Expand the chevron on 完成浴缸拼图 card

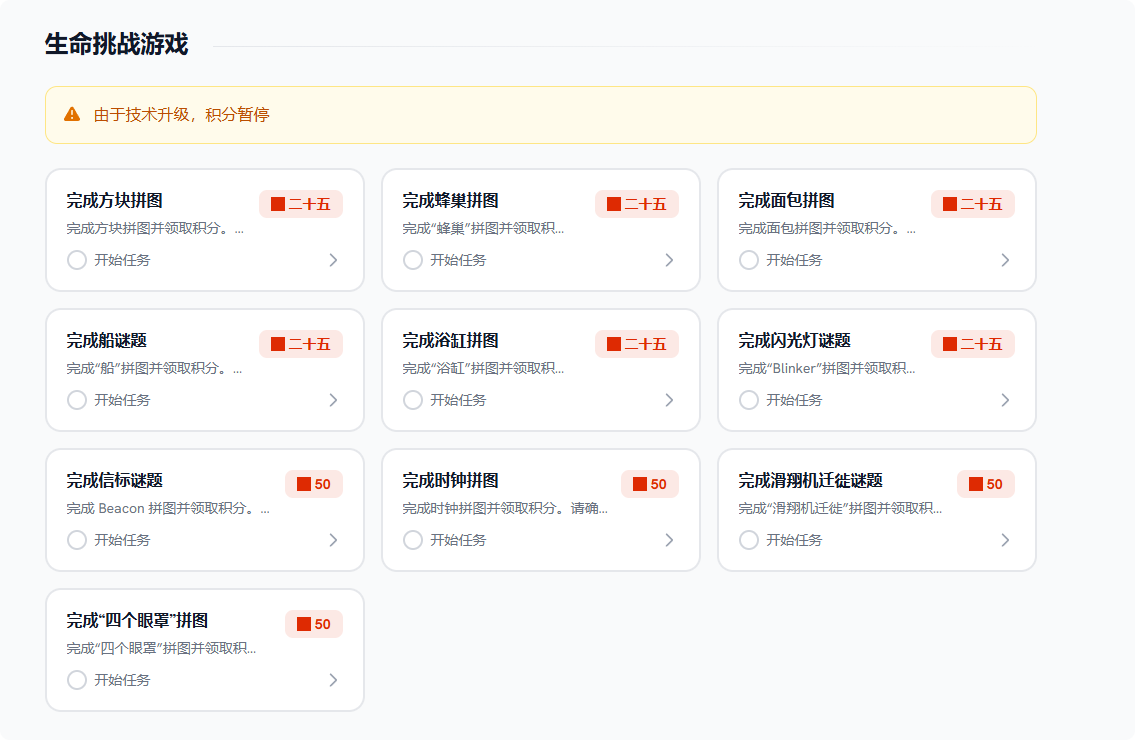click(669, 400)
